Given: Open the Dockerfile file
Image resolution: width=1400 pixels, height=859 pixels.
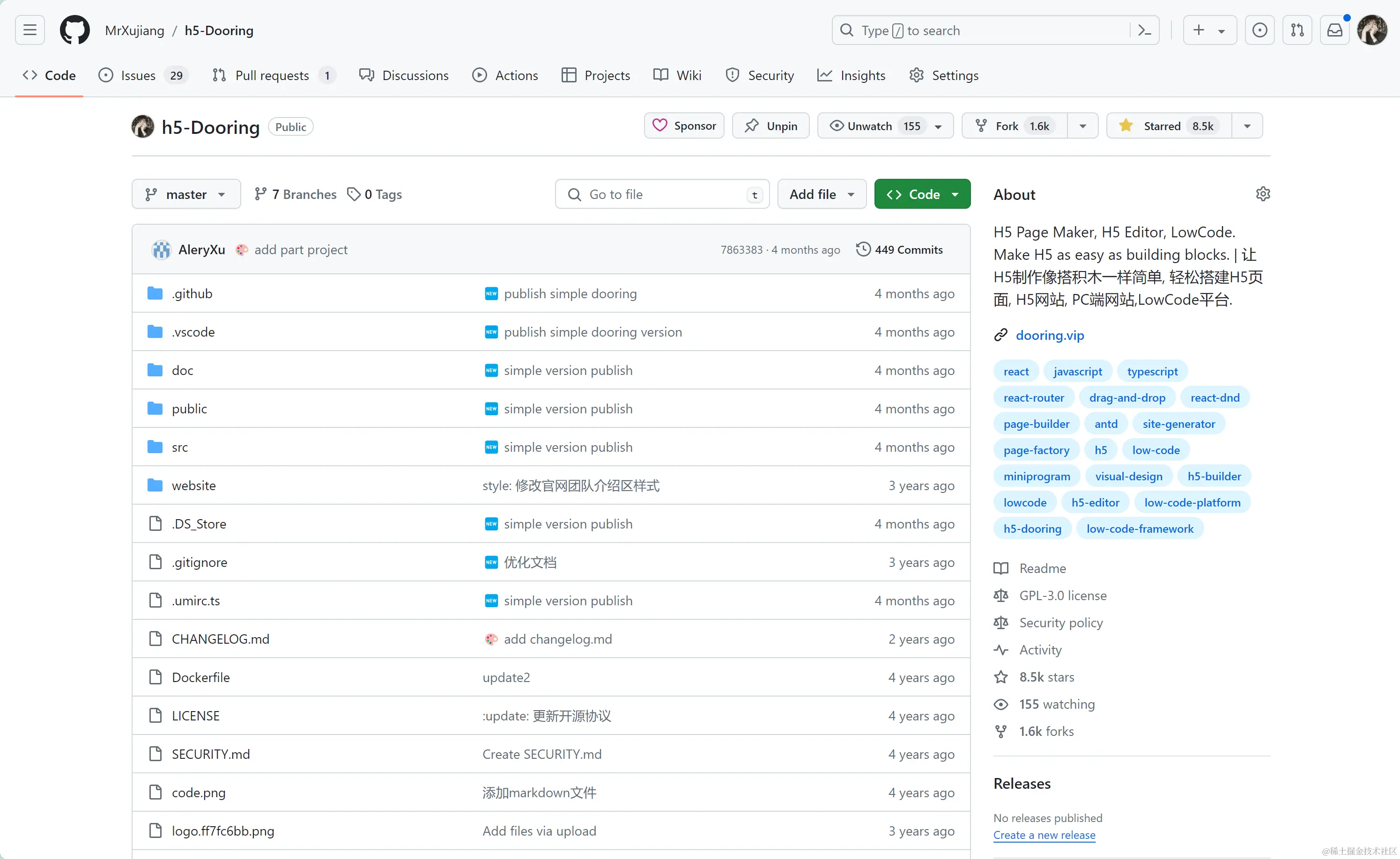Looking at the screenshot, I should click(x=200, y=677).
